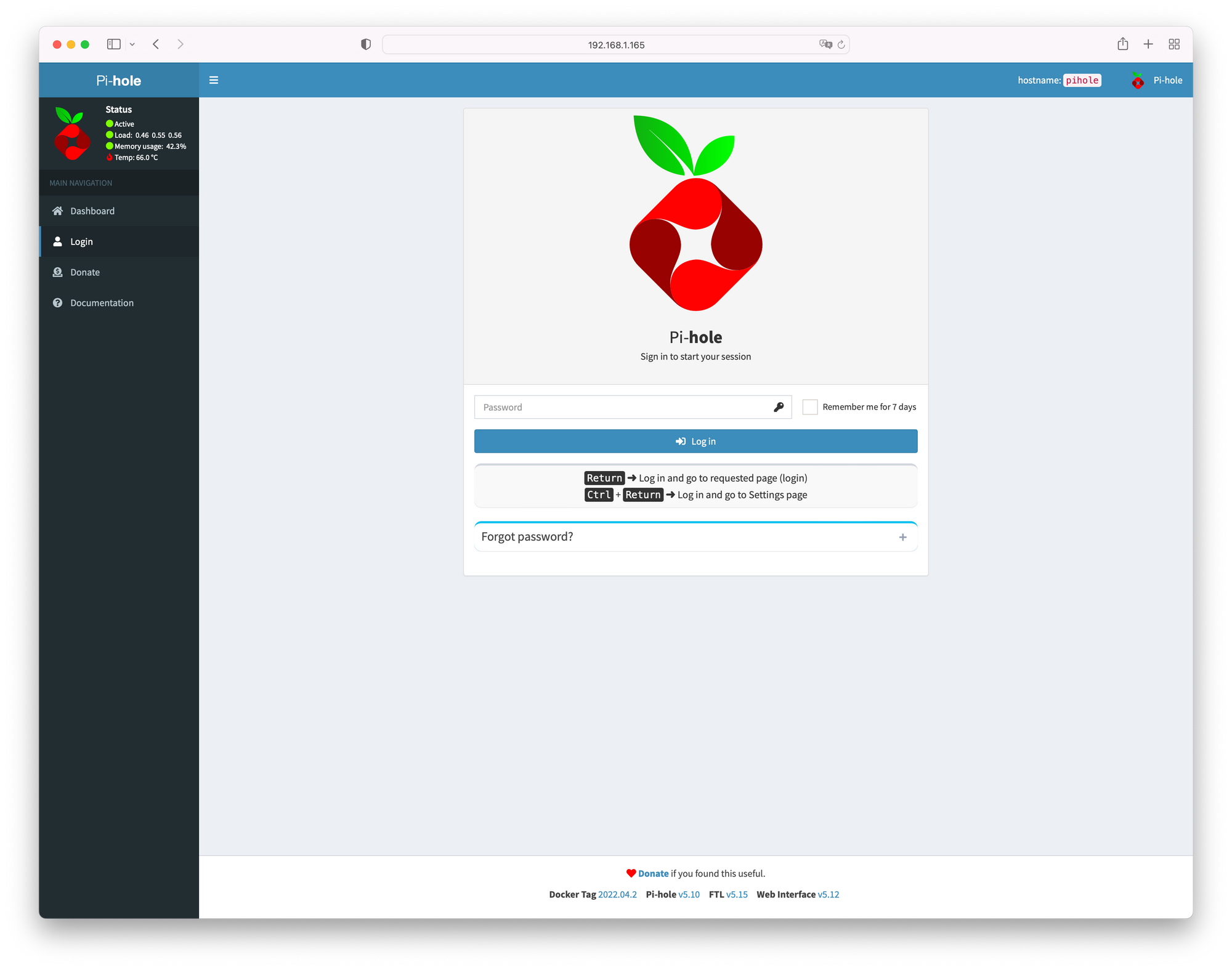
Task: Go back to the previous page
Action: click(x=156, y=44)
